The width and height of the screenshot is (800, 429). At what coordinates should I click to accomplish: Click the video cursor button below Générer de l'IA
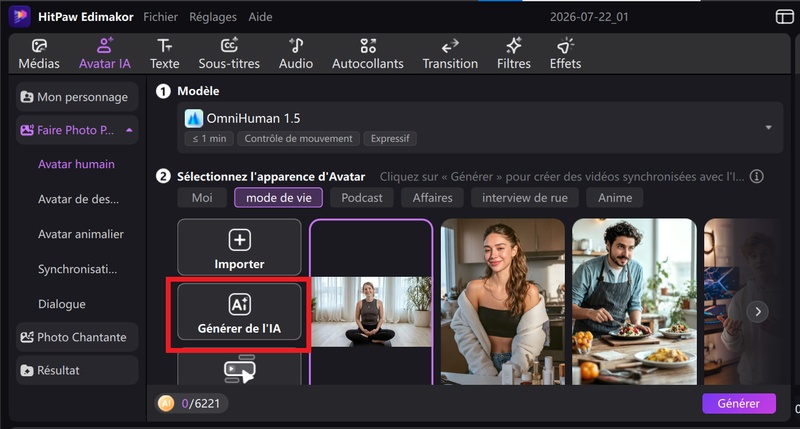(x=239, y=369)
